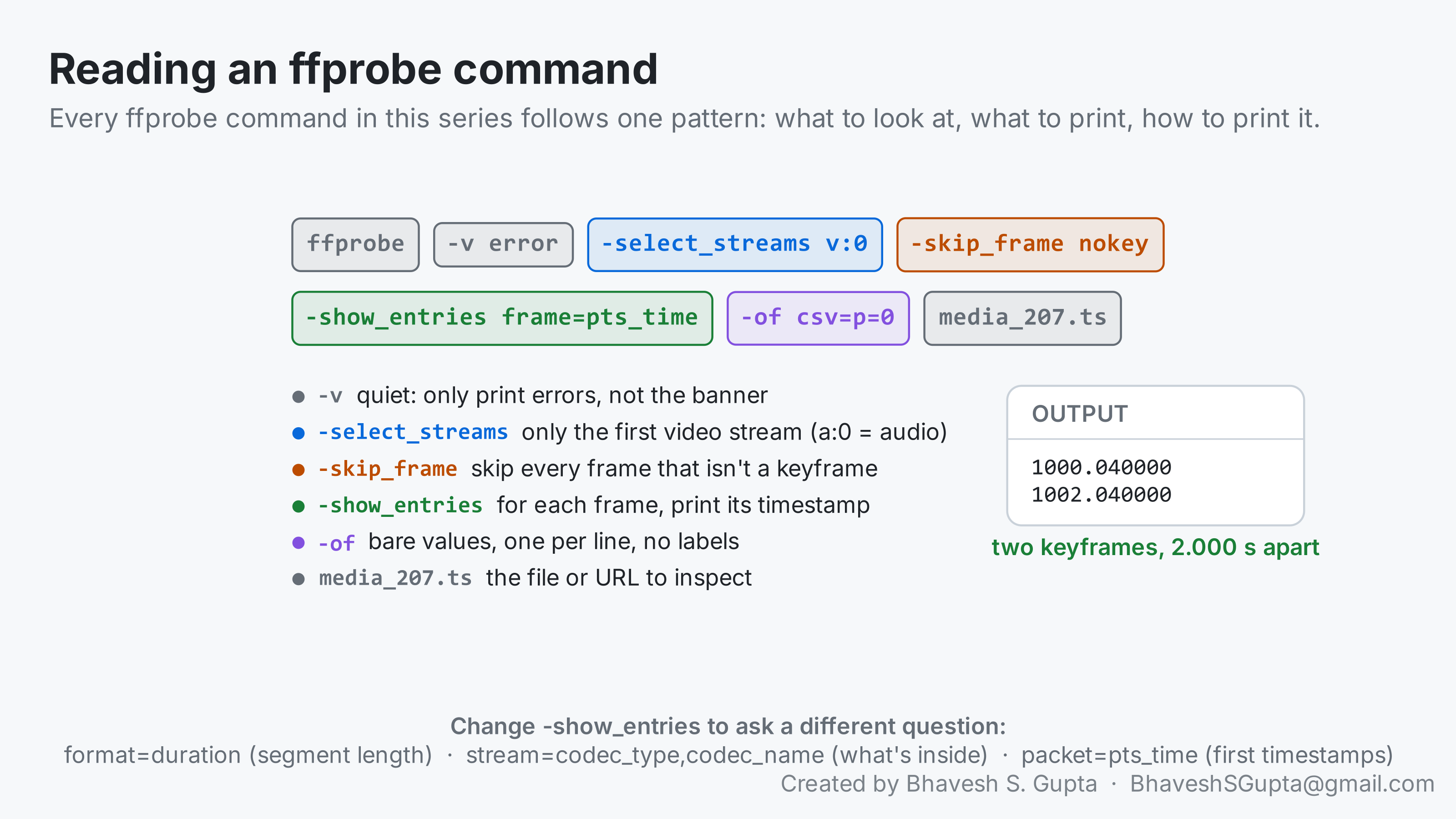The width and height of the screenshot is (1456, 819).
Task: Click the 1002.040000 output value
Action: click(x=1101, y=495)
